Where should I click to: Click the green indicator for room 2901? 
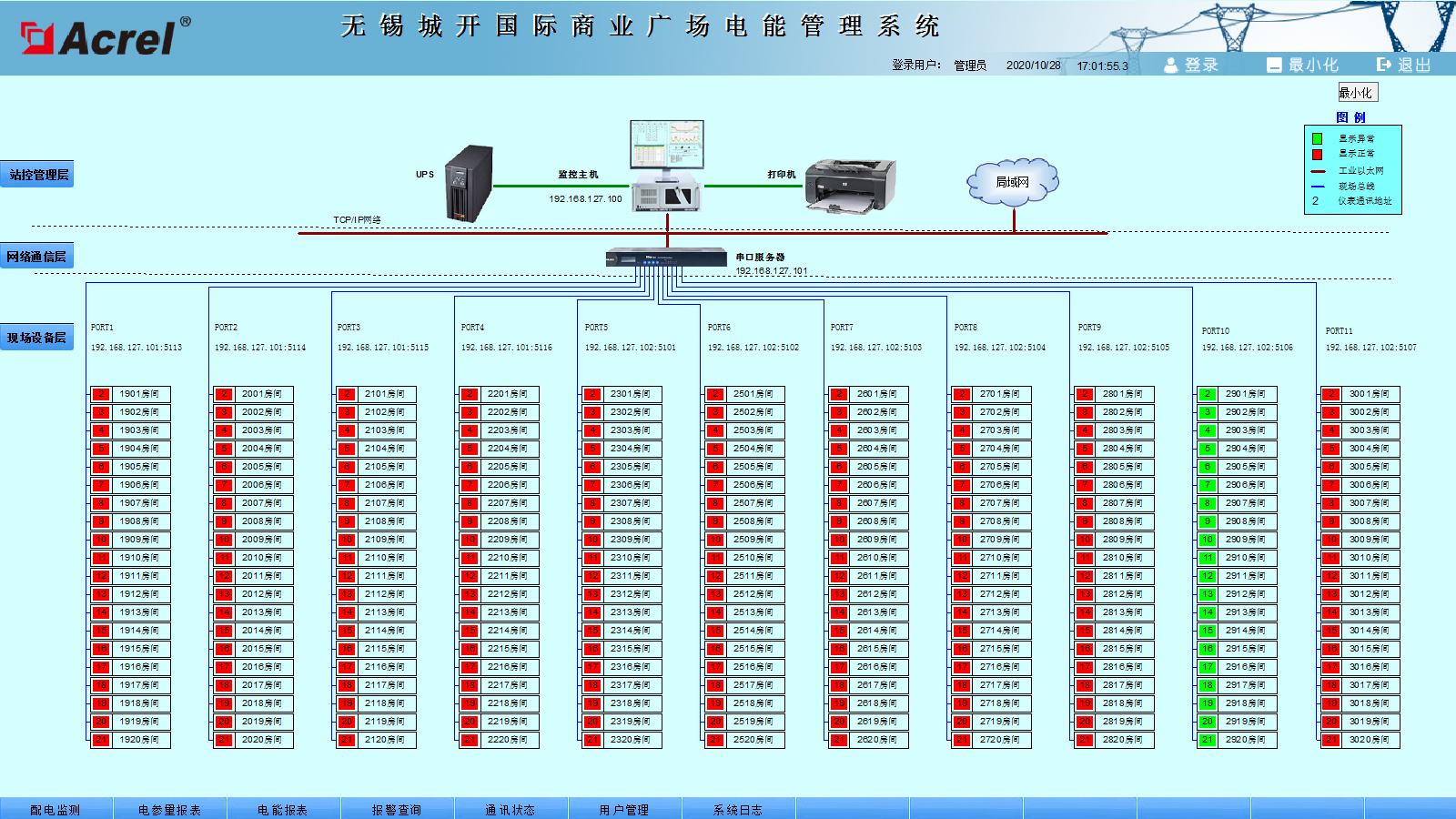click(1207, 394)
